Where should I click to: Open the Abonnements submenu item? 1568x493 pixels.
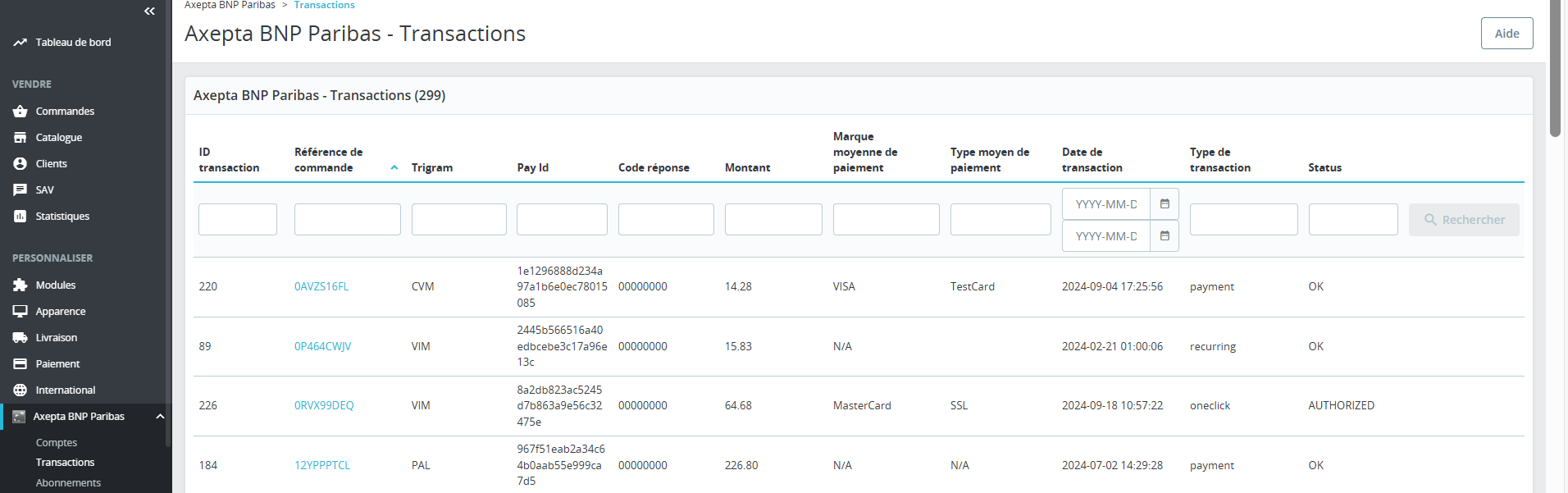[68, 482]
